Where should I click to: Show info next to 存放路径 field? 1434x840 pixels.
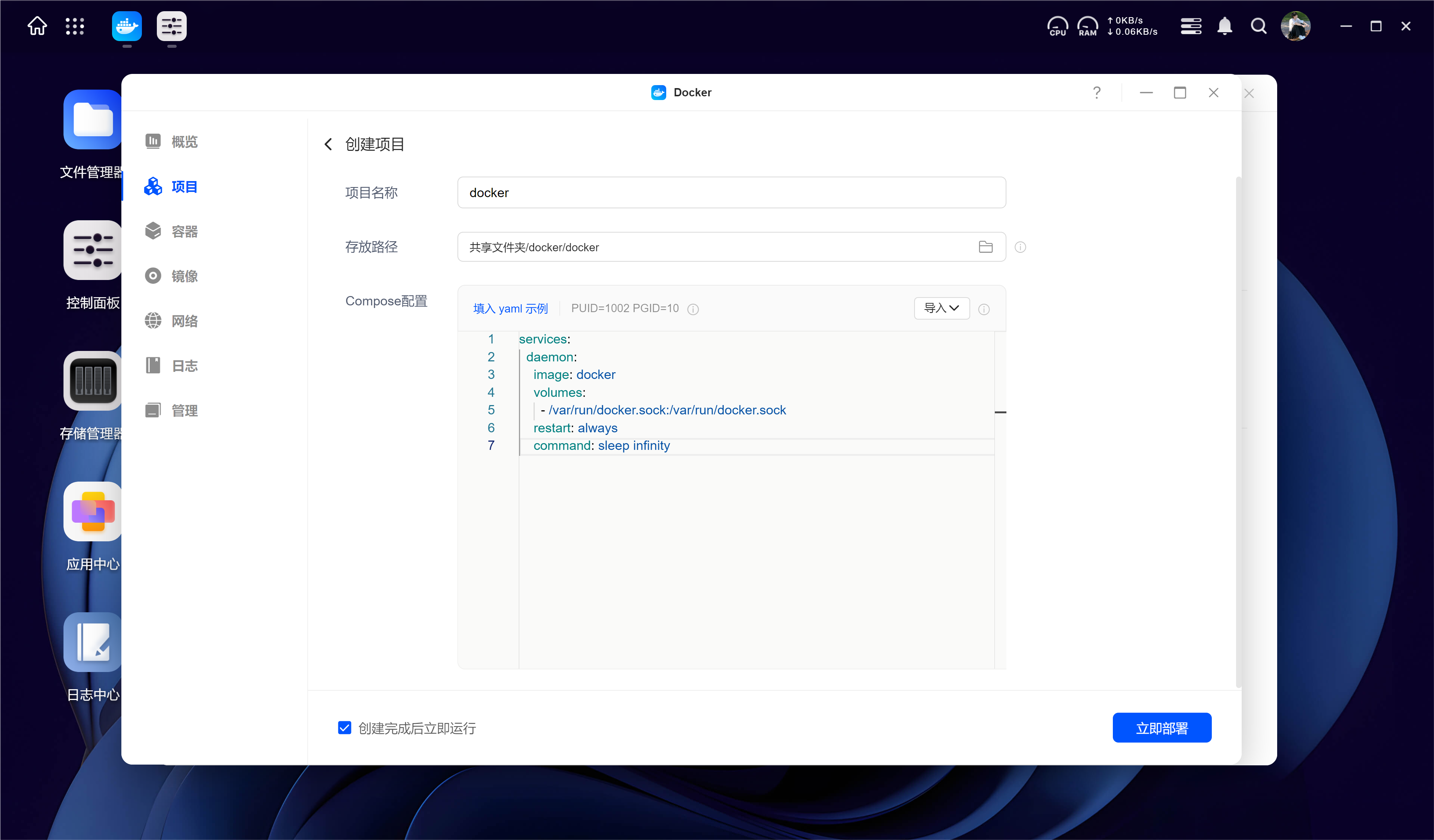(x=1020, y=247)
